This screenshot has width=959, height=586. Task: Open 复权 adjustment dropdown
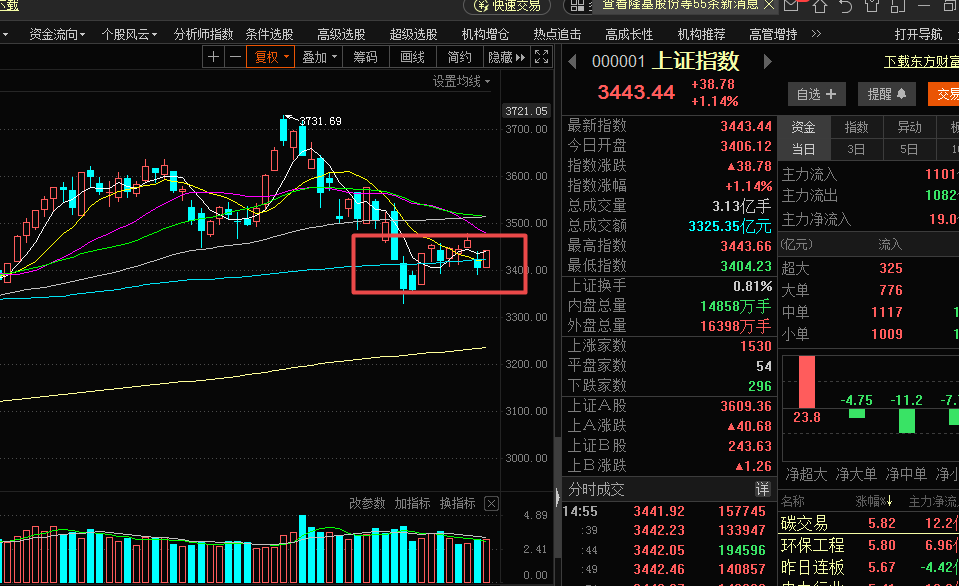(x=270, y=57)
